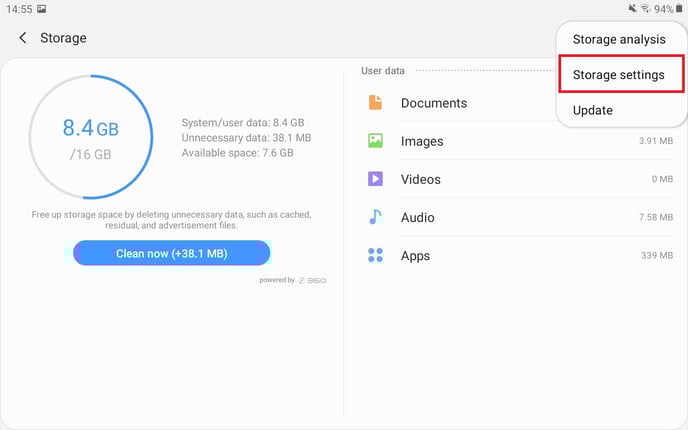
Task: Tap the Wi-Fi icon in status bar
Action: 645,8
